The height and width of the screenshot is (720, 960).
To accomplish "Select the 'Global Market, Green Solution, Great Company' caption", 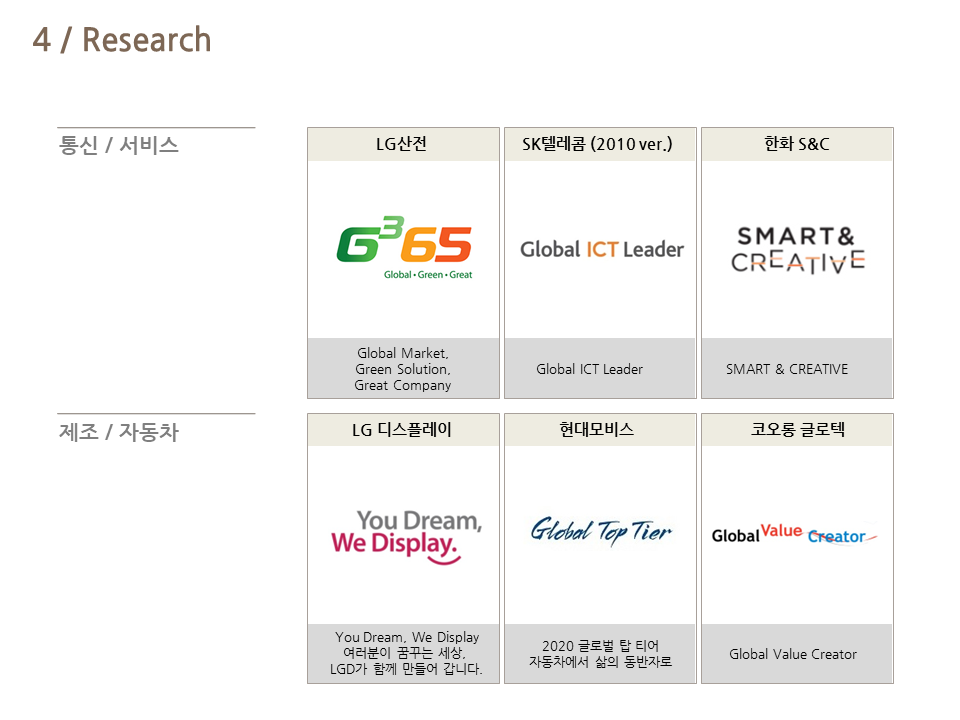I will pyautogui.click(x=403, y=369).
